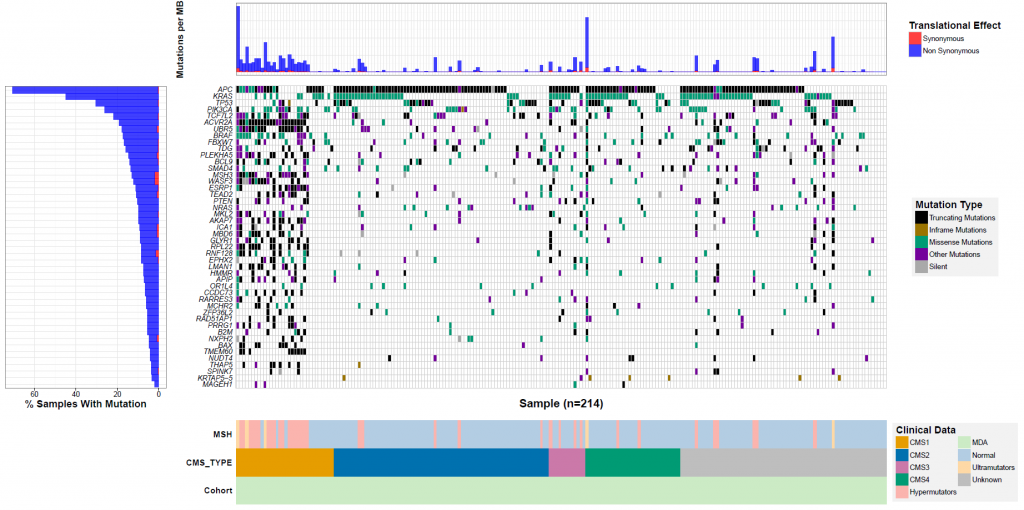Image resolution: width=1024 pixels, height=510 pixels.
Task: Select the Ultramutators legend swatch
Action: coord(965,467)
